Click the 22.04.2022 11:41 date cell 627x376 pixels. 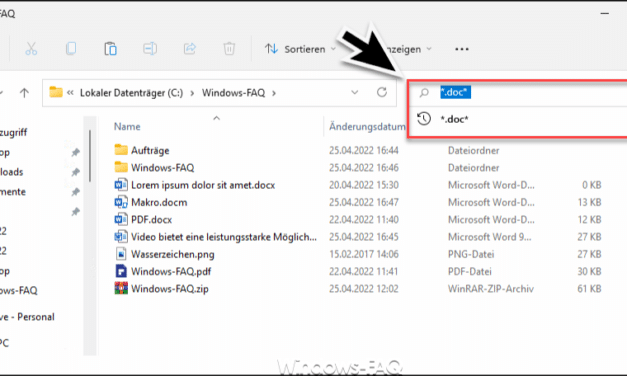coord(364,272)
